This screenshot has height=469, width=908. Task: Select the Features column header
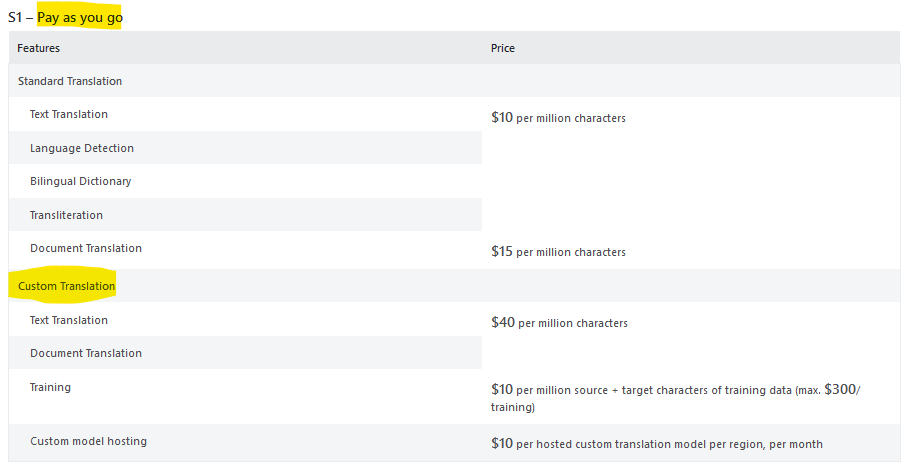pyautogui.click(x=38, y=48)
